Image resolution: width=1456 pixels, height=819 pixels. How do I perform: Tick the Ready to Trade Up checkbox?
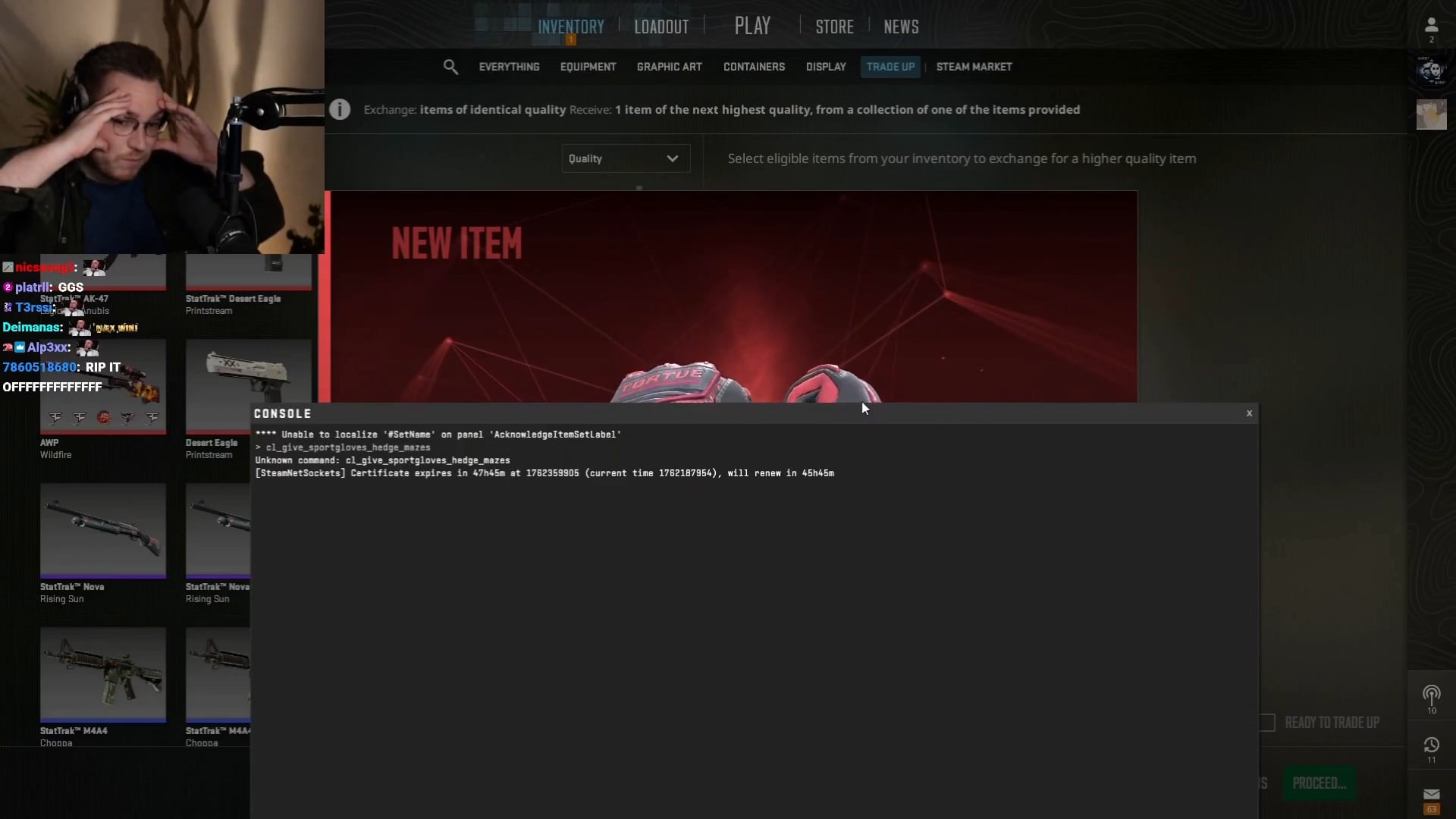1266,723
